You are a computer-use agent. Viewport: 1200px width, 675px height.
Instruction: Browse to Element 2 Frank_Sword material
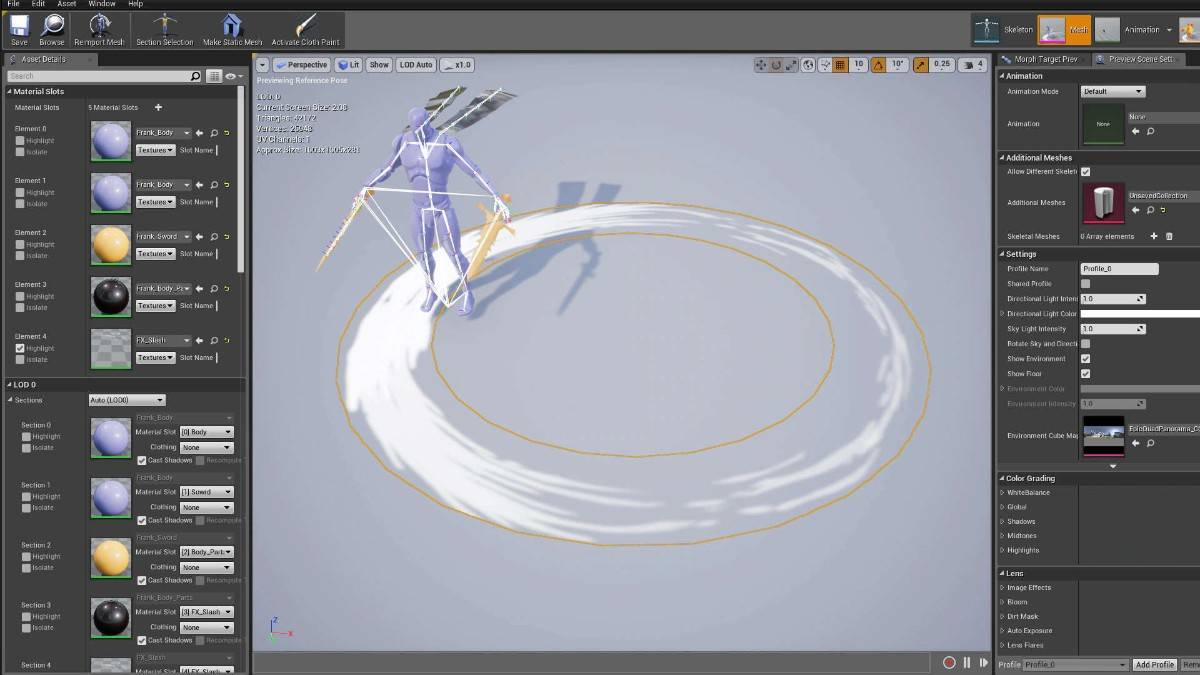coord(213,237)
